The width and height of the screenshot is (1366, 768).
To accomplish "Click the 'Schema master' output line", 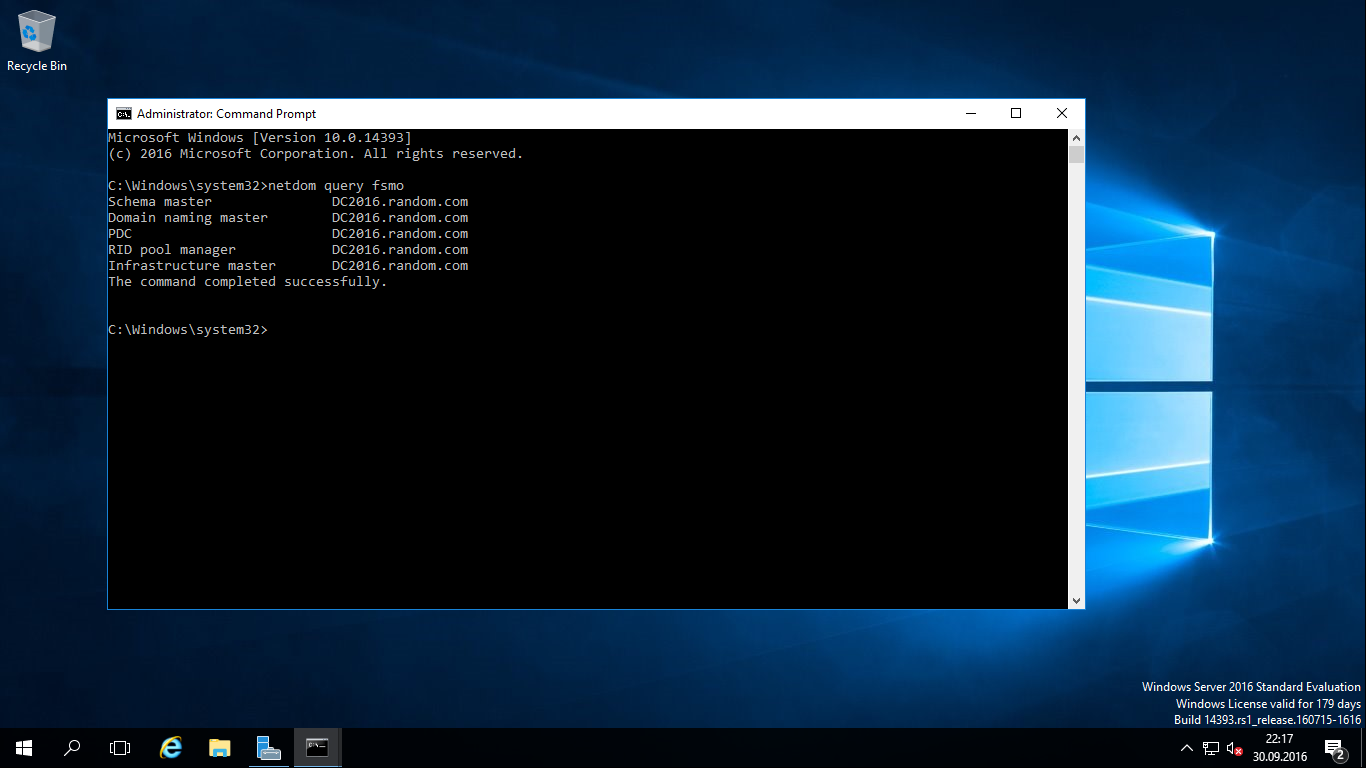I will tap(288, 202).
